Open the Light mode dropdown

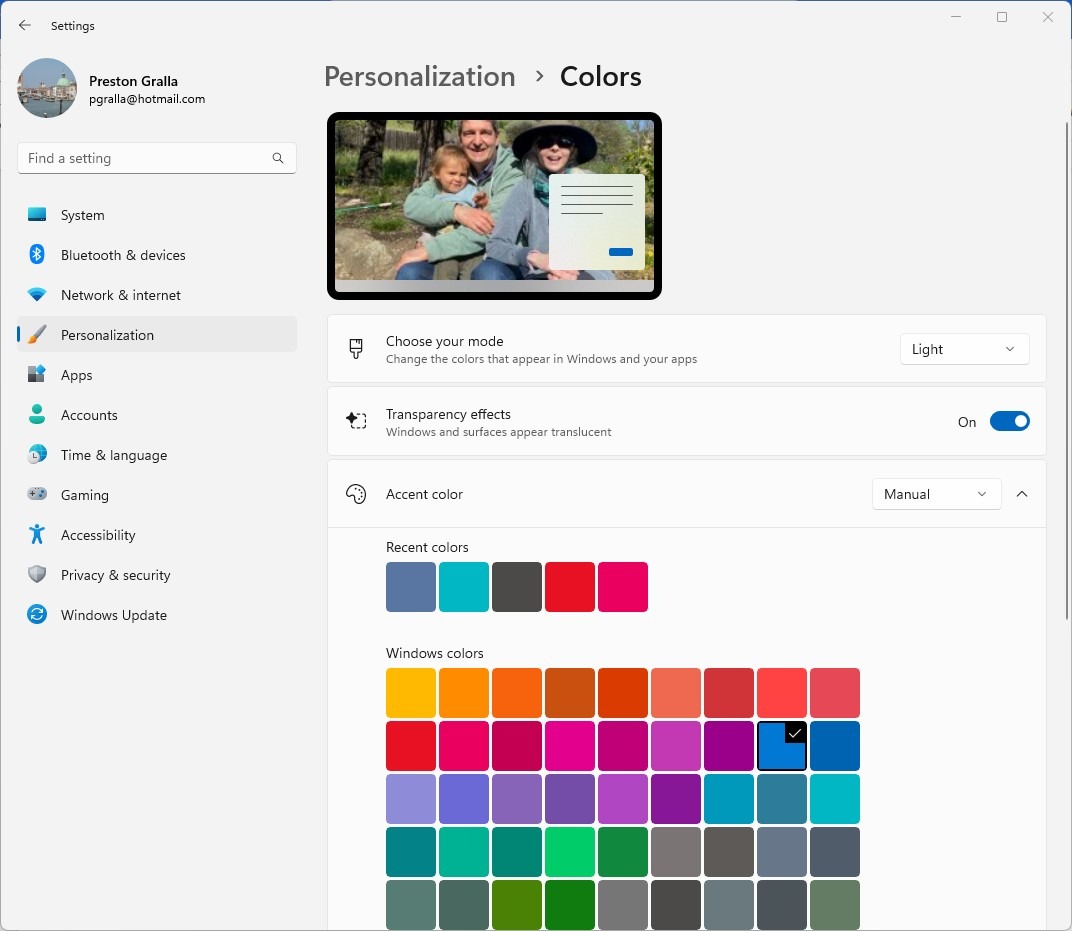point(964,349)
